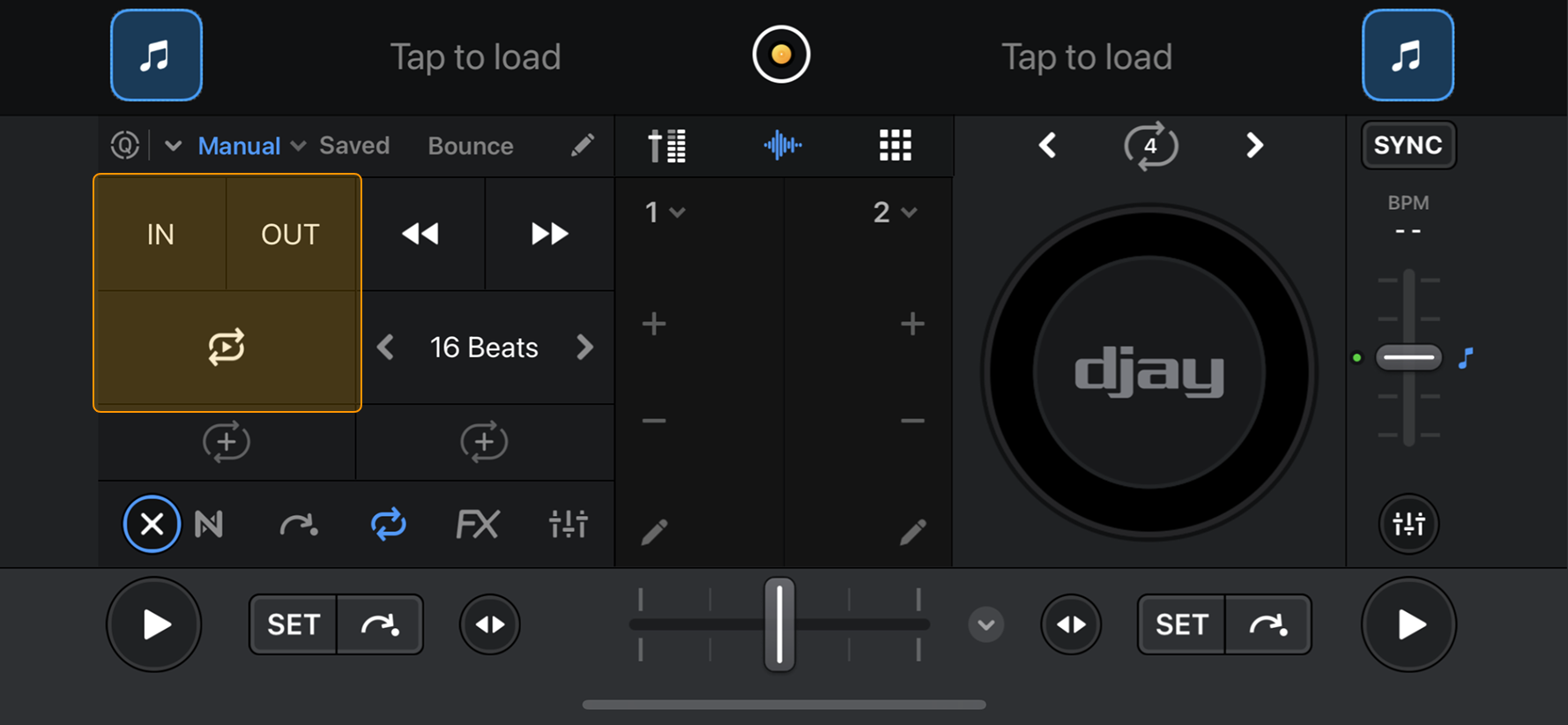Image resolution: width=1568 pixels, height=725 pixels.
Task: Play the left deck
Action: click(154, 624)
